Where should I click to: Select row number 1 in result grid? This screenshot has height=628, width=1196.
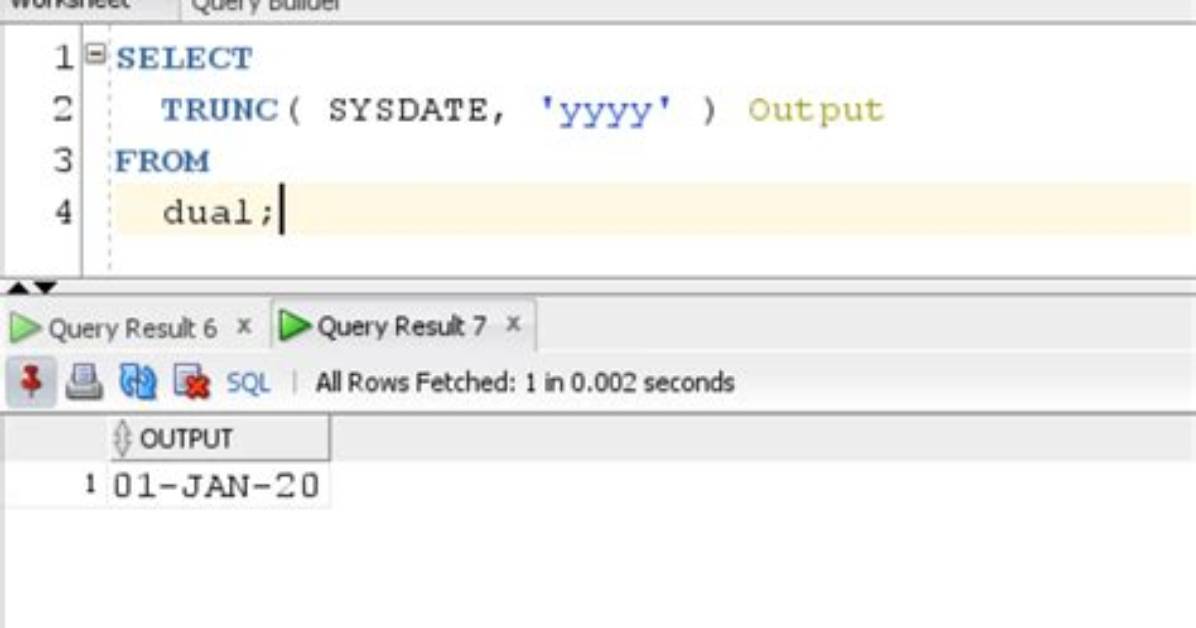[90, 484]
